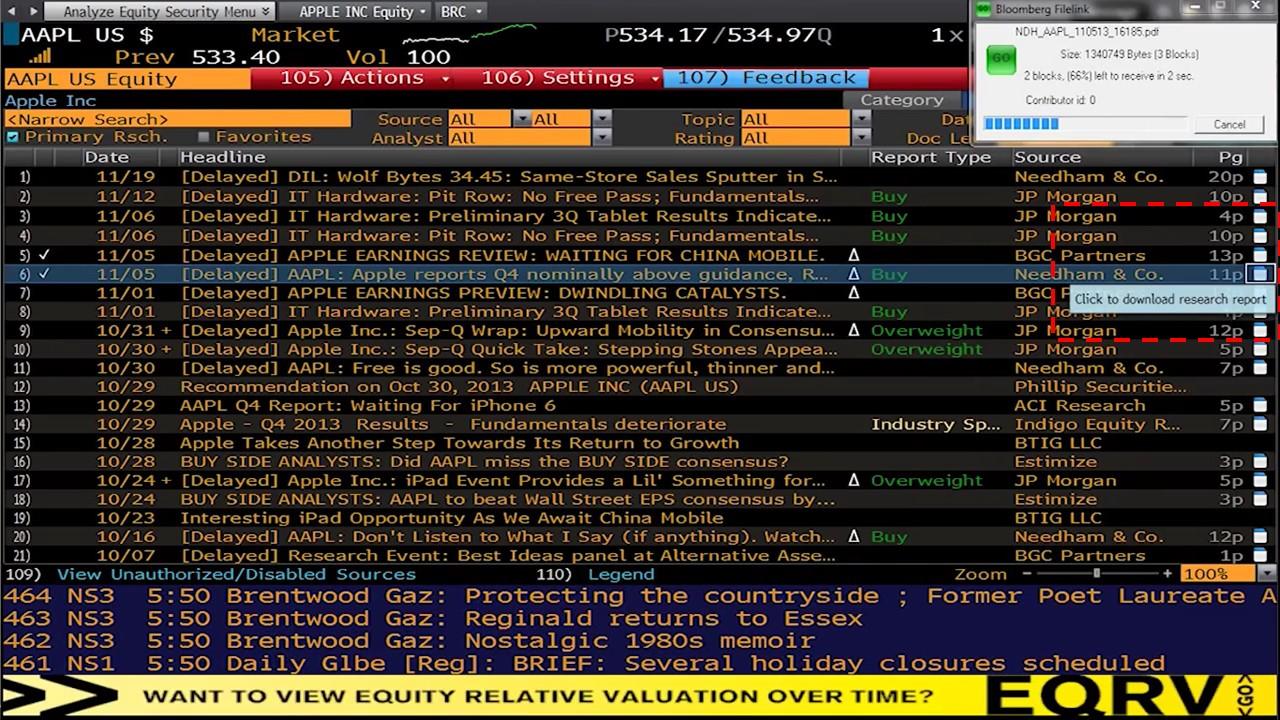This screenshot has width=1280, height=720.
Task: Click delta icon on row 20 Needham headline
Action: click(x=854, y=537)
